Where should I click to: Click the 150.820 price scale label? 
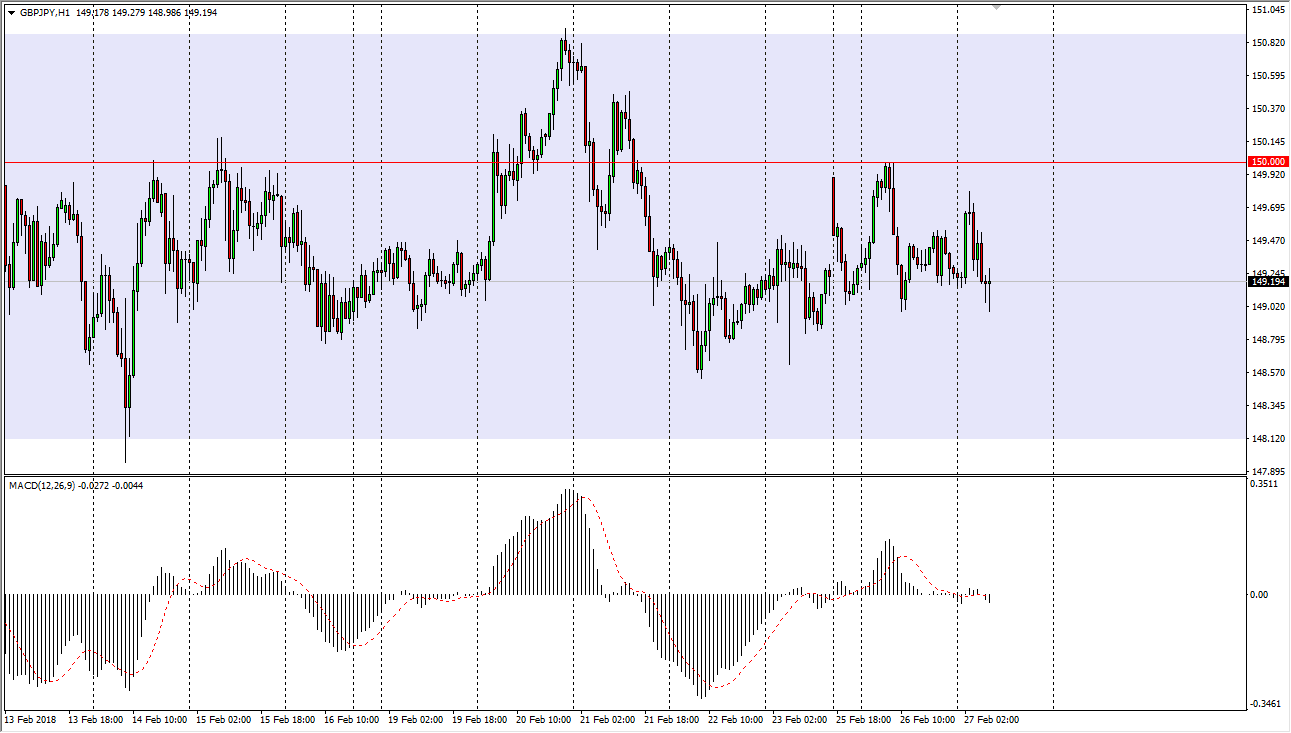point(1267,43)
